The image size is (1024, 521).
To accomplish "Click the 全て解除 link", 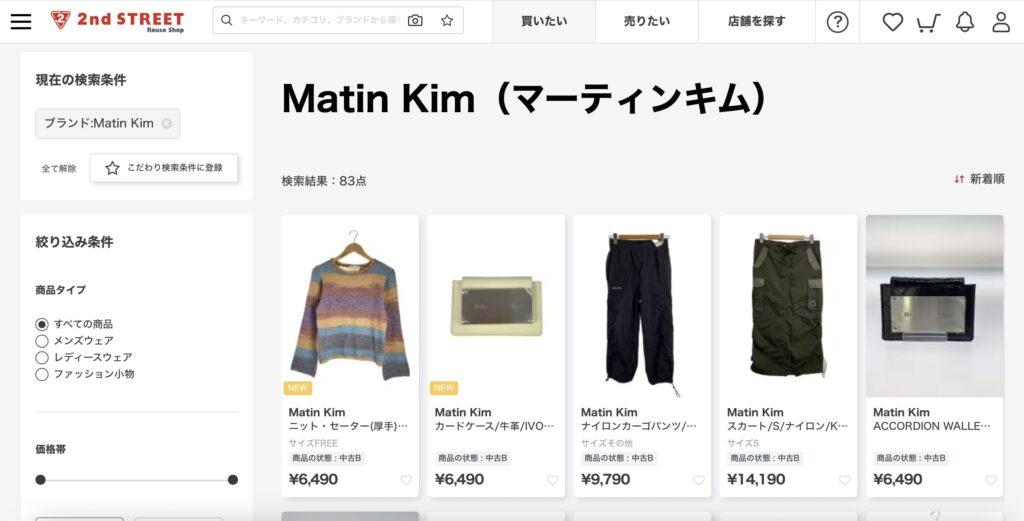I will 59,168.
